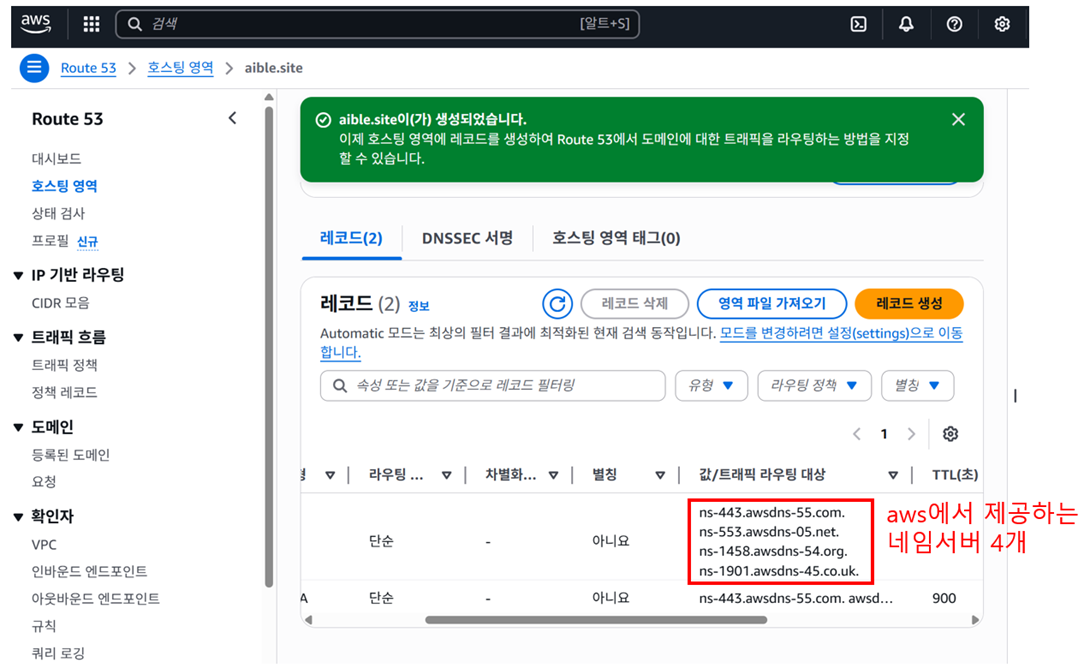Viewport: 1090px width, 668px height.
Task: Follow the Route 53 breadcrumb link
Action: pyautogui.click(x=88, y=68)
